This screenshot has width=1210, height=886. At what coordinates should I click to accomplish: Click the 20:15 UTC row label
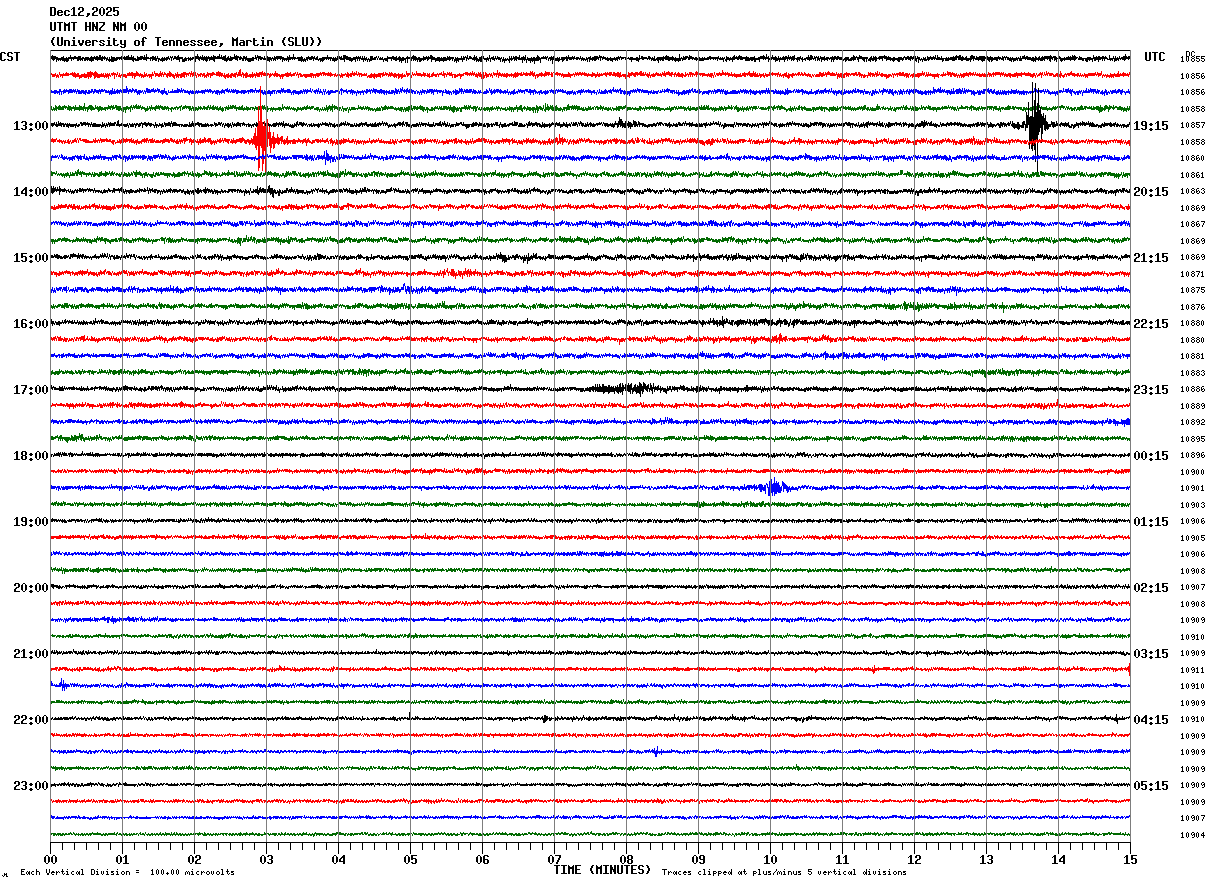pyautogui.click(x=1151, y=192)
